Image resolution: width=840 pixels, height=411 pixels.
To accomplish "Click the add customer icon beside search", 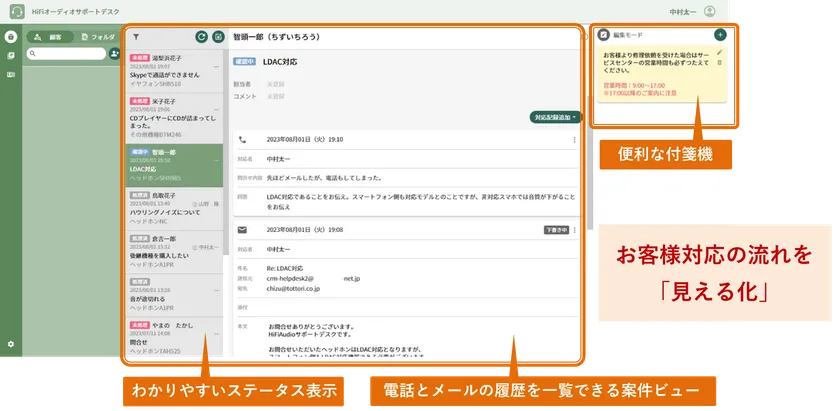I will 113,54.
